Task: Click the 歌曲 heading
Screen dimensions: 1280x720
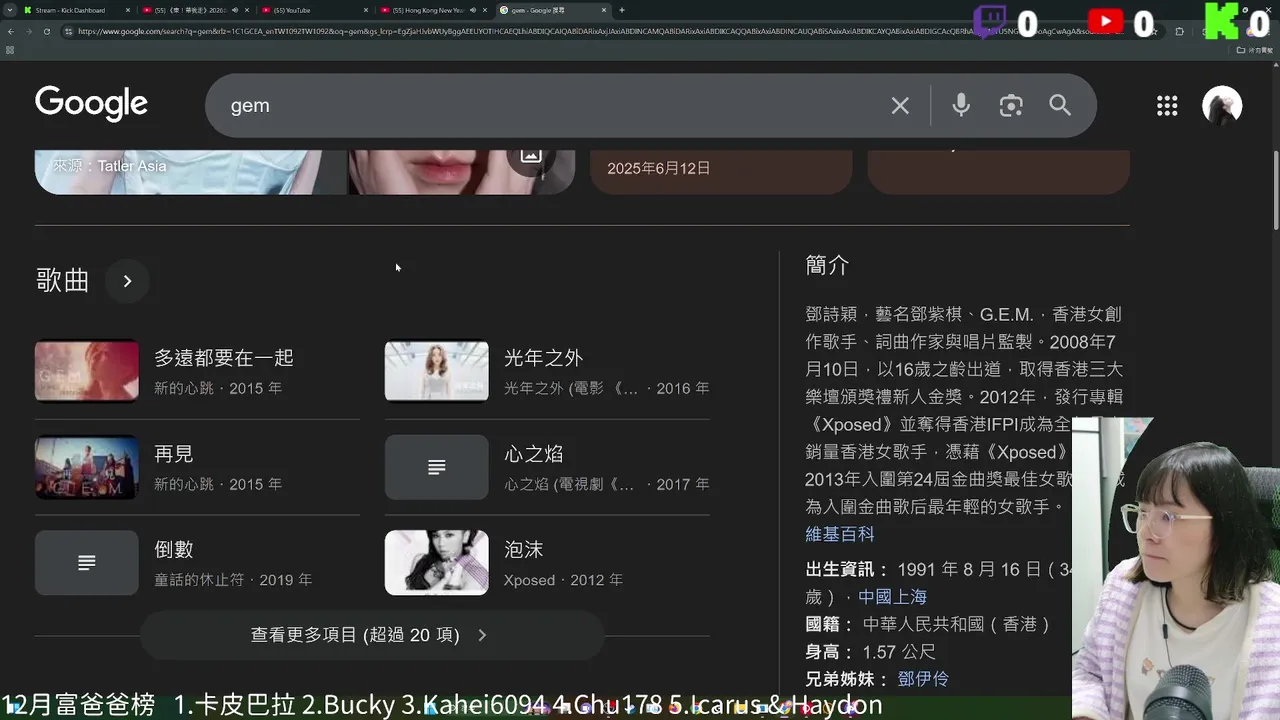Action: [x=62, y=281]
